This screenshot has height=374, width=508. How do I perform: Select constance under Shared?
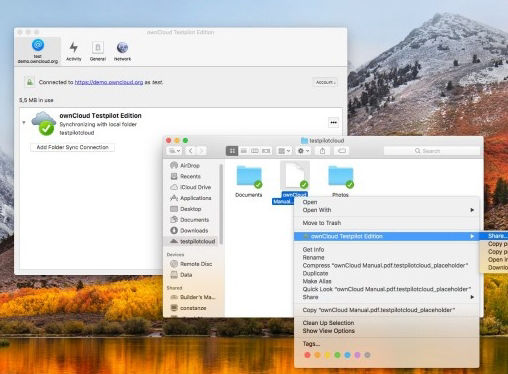(x=192, y=308)
